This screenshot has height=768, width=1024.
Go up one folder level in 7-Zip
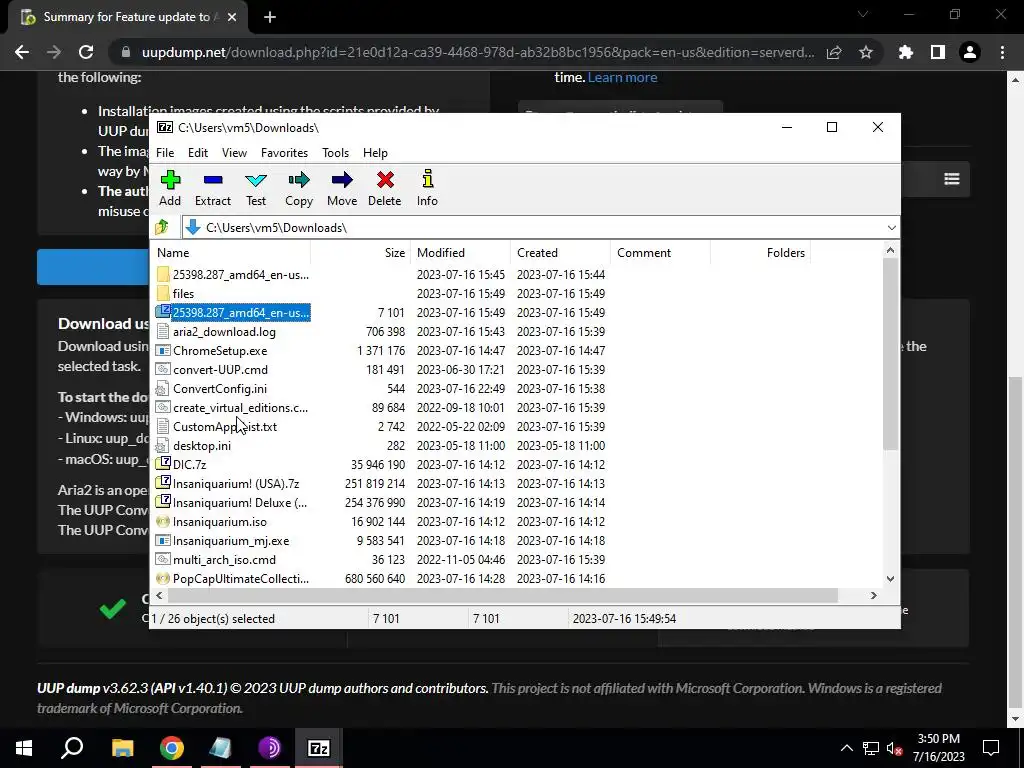[x=162, y=227]
